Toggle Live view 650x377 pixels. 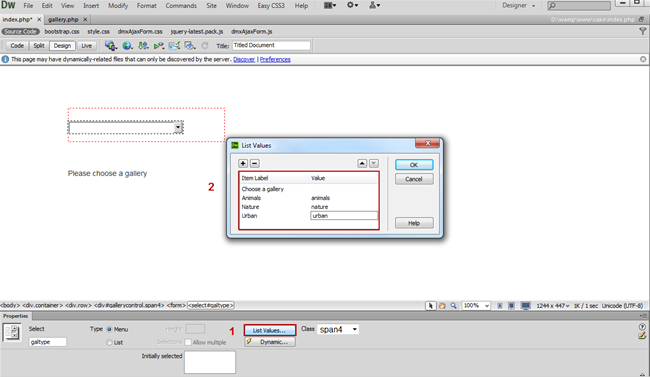point(87,46)
